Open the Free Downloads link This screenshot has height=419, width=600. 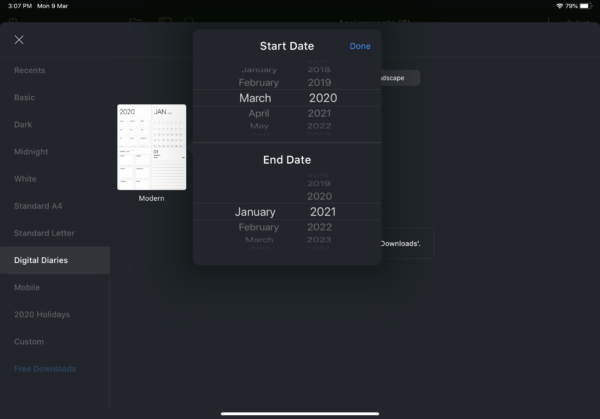(45, 369)
